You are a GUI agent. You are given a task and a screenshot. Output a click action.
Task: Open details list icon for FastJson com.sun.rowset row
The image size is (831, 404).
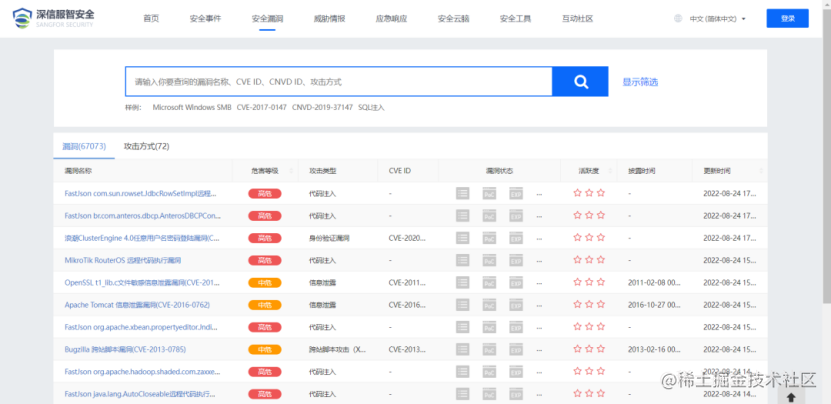pos(463,194)
